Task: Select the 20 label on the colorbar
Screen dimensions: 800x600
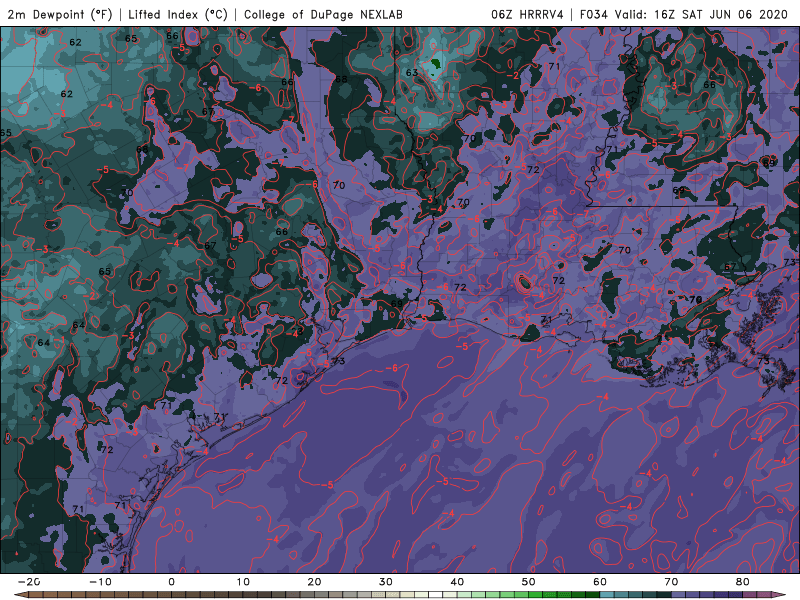Action: (x=314, y=582)
